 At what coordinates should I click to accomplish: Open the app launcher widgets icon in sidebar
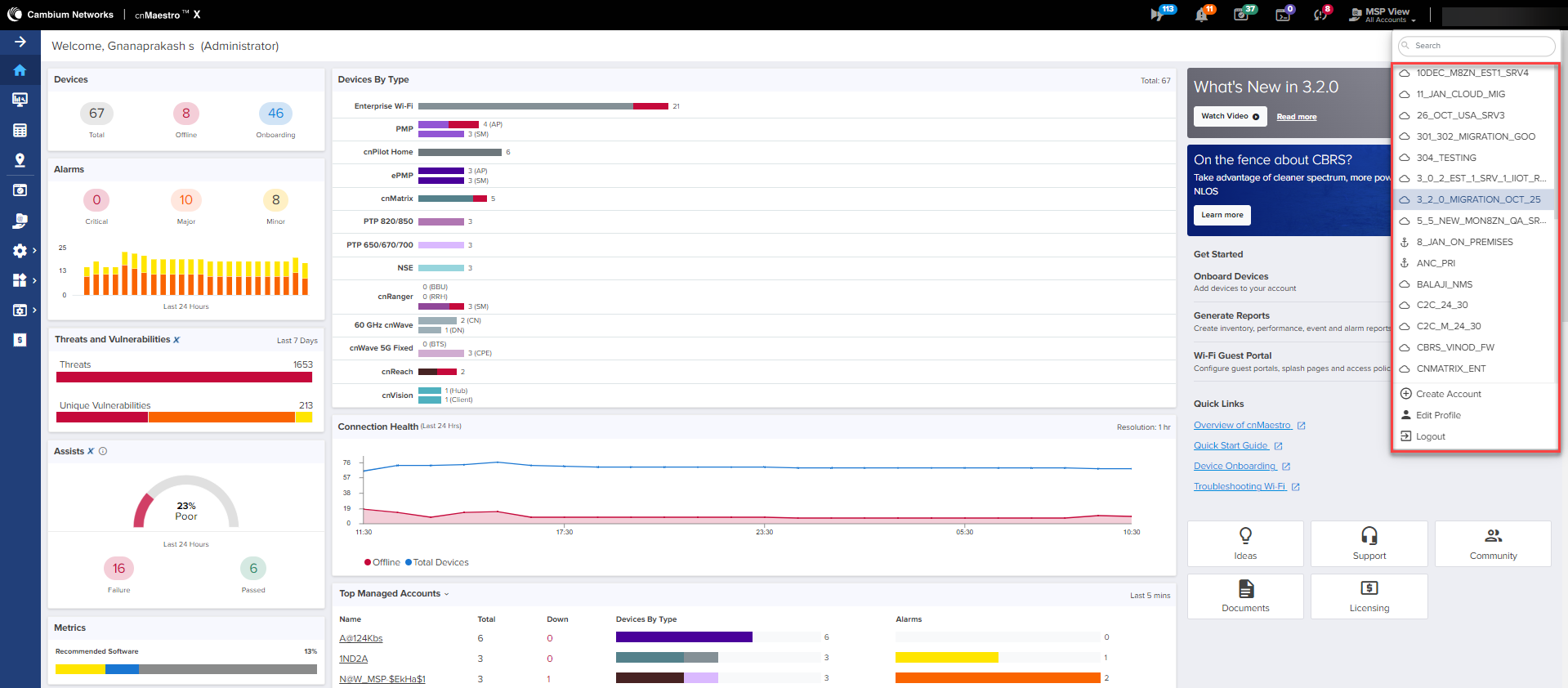[20, 280]
